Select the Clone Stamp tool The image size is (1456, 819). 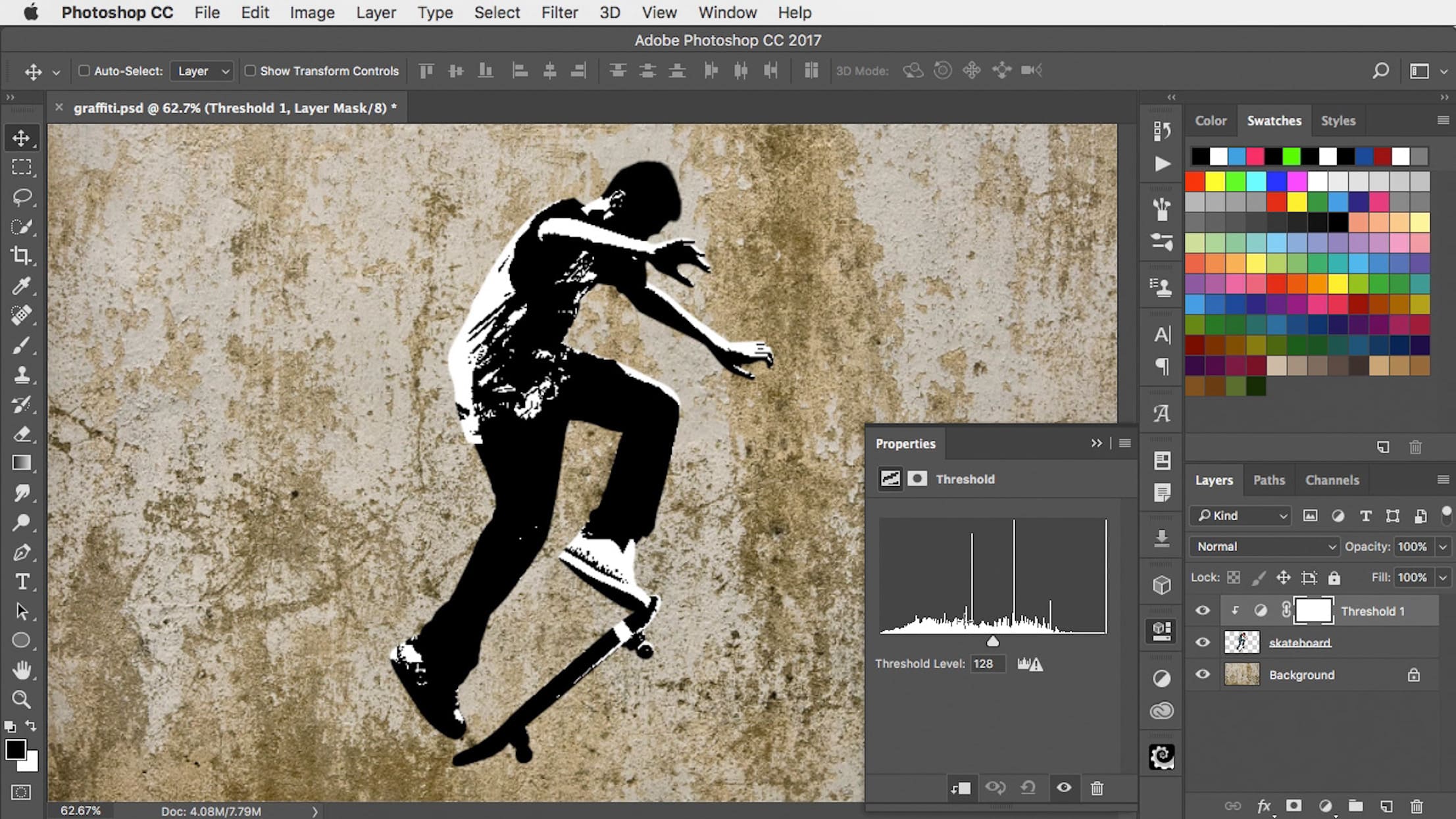click(x=22, y=374)
